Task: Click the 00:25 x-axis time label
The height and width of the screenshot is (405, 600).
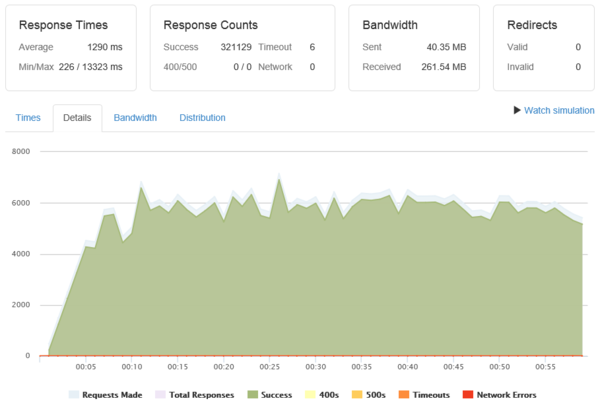Action: (270, 367)
